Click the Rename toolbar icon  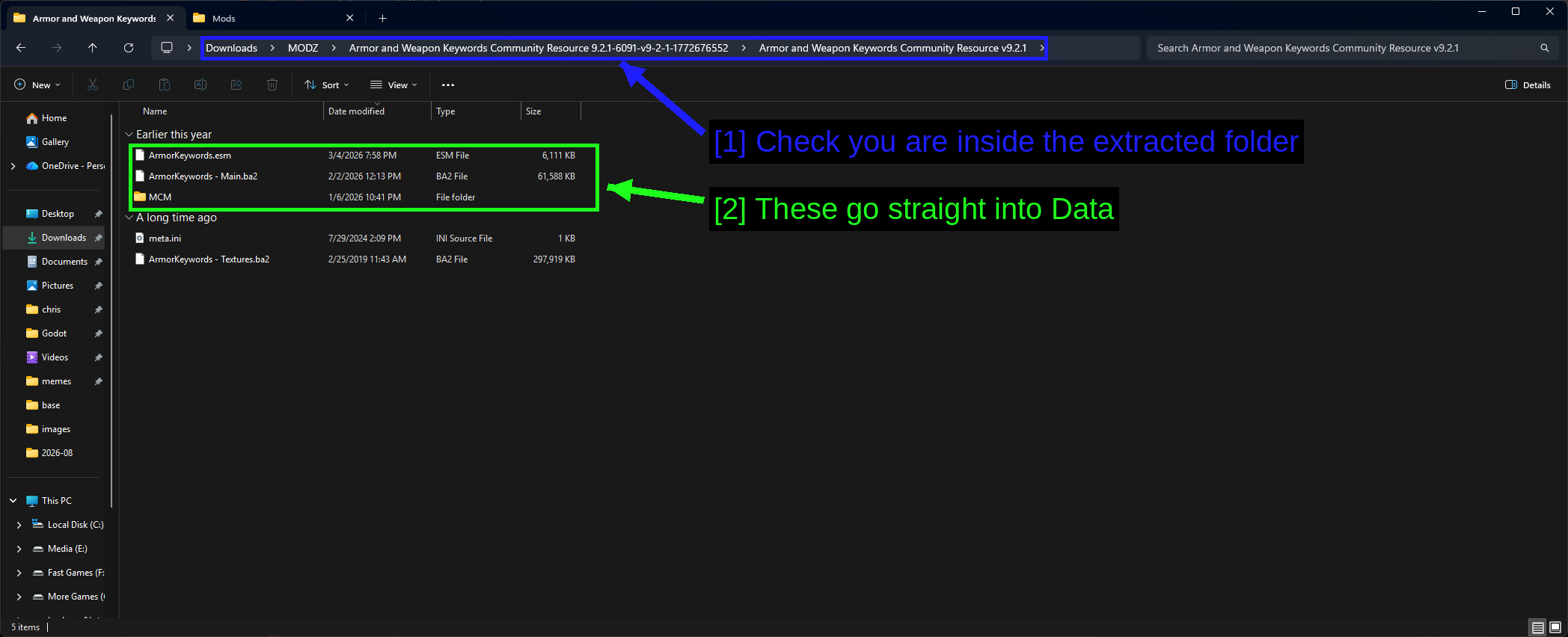click(x=200, y=85)
